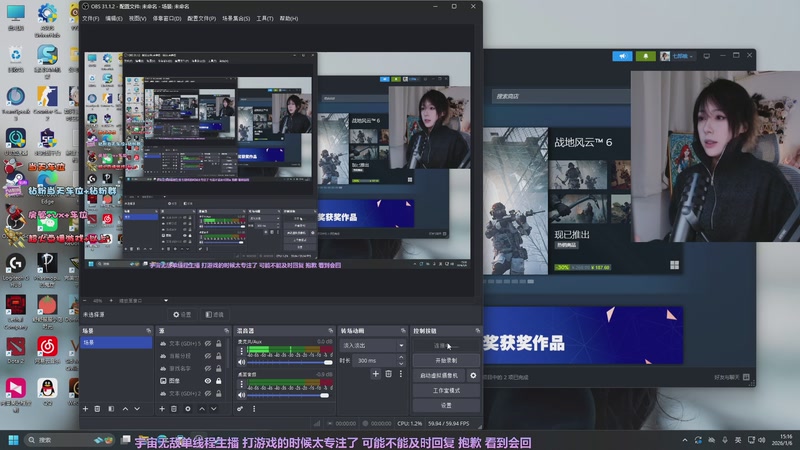Open advanced audio properties link icon

[240, 409]
